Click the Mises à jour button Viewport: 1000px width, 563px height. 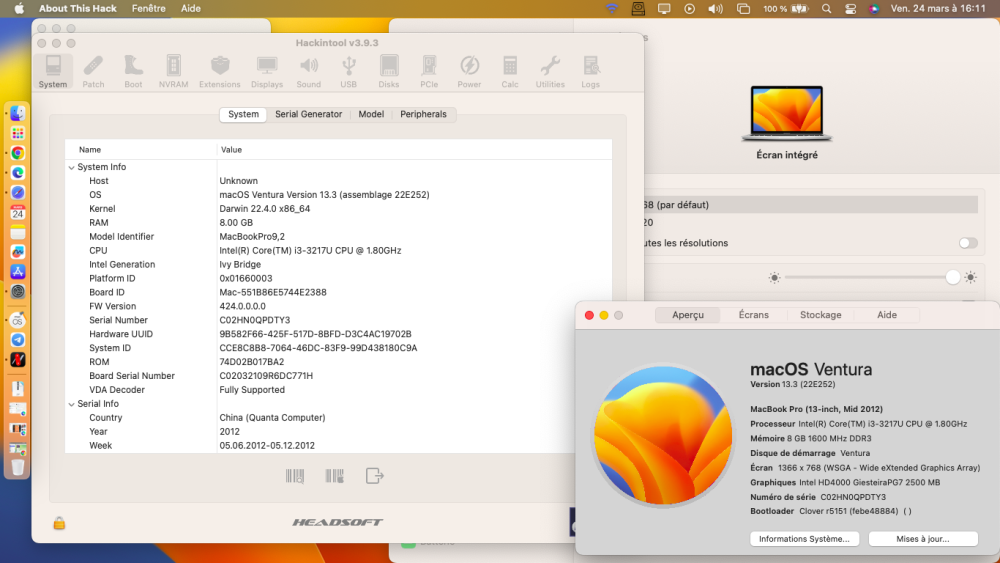923,539
